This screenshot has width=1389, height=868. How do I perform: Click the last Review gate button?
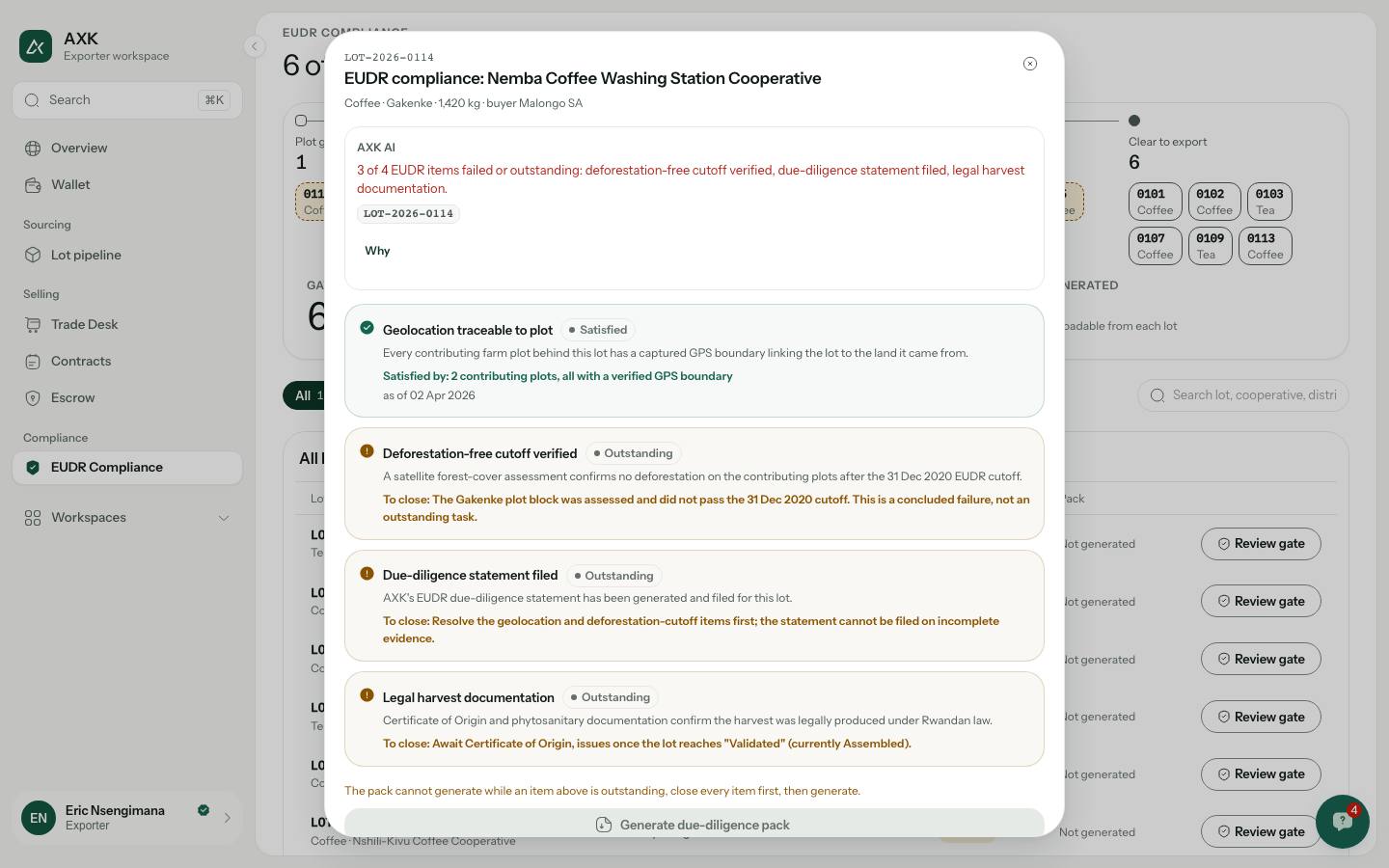click(1261, 831)
